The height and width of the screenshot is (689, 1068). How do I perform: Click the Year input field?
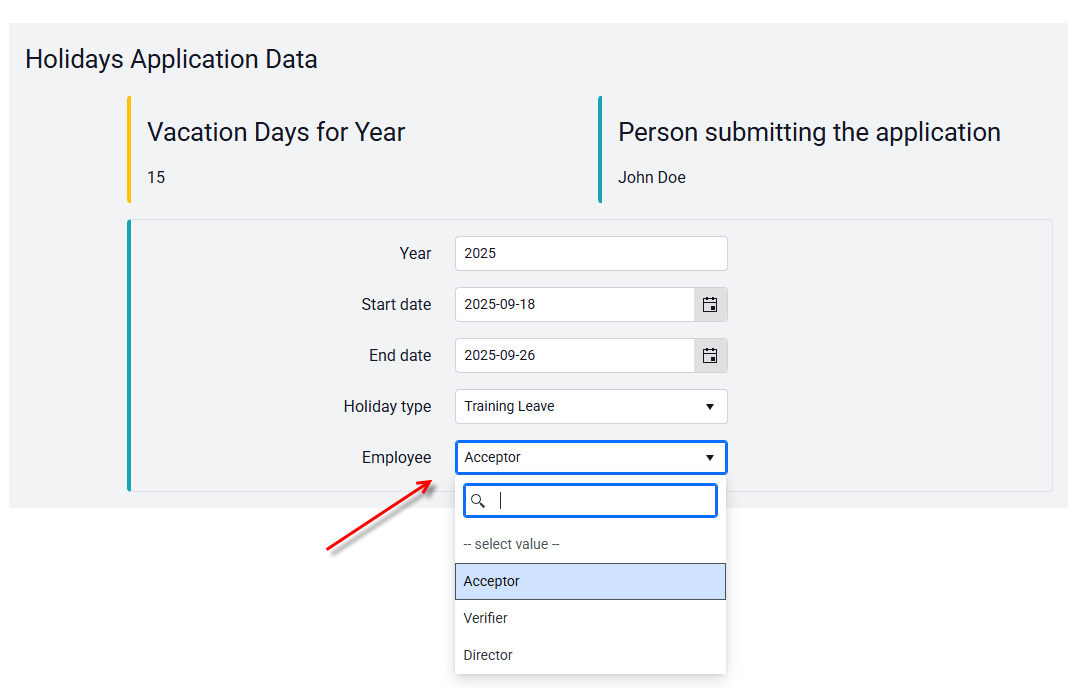[591, 253]
